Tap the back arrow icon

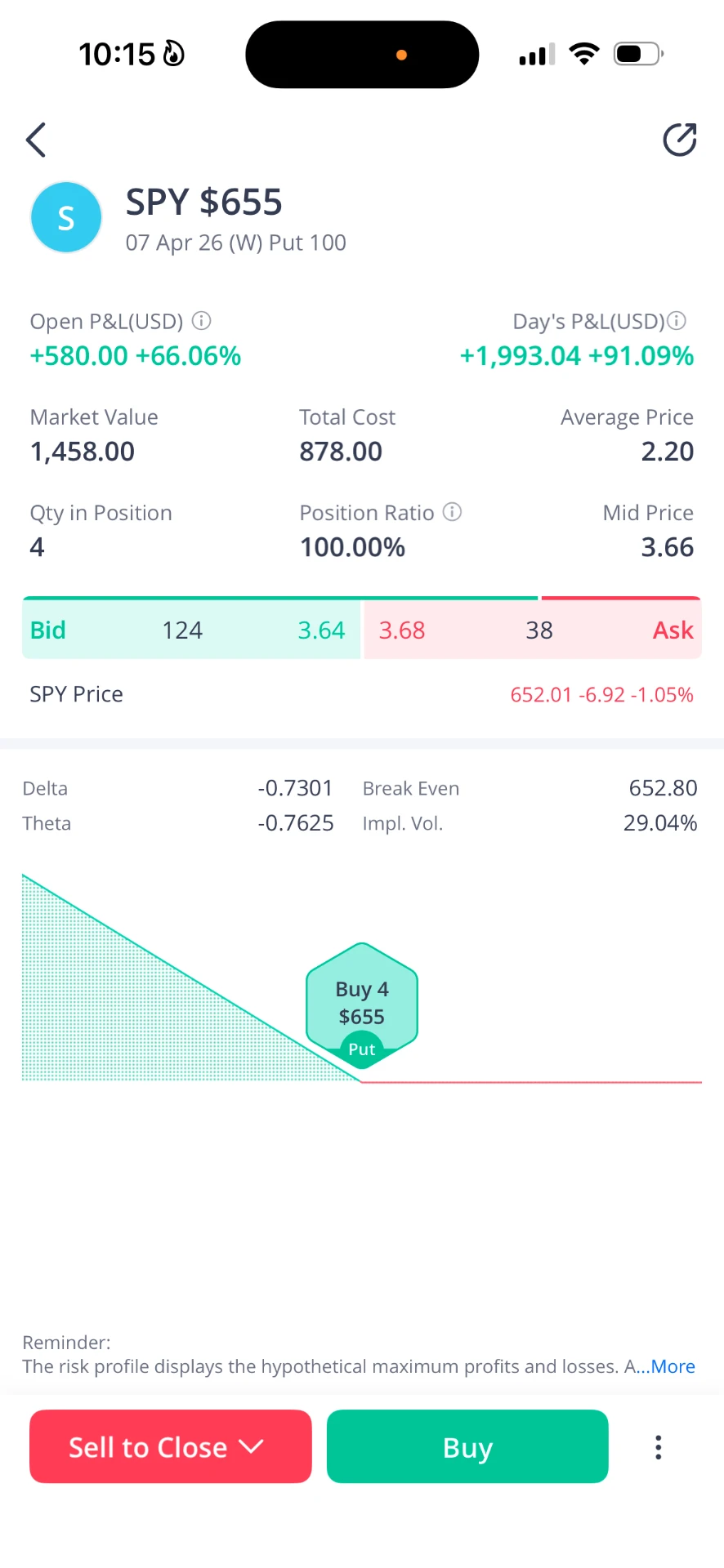[x=36, y=140]
